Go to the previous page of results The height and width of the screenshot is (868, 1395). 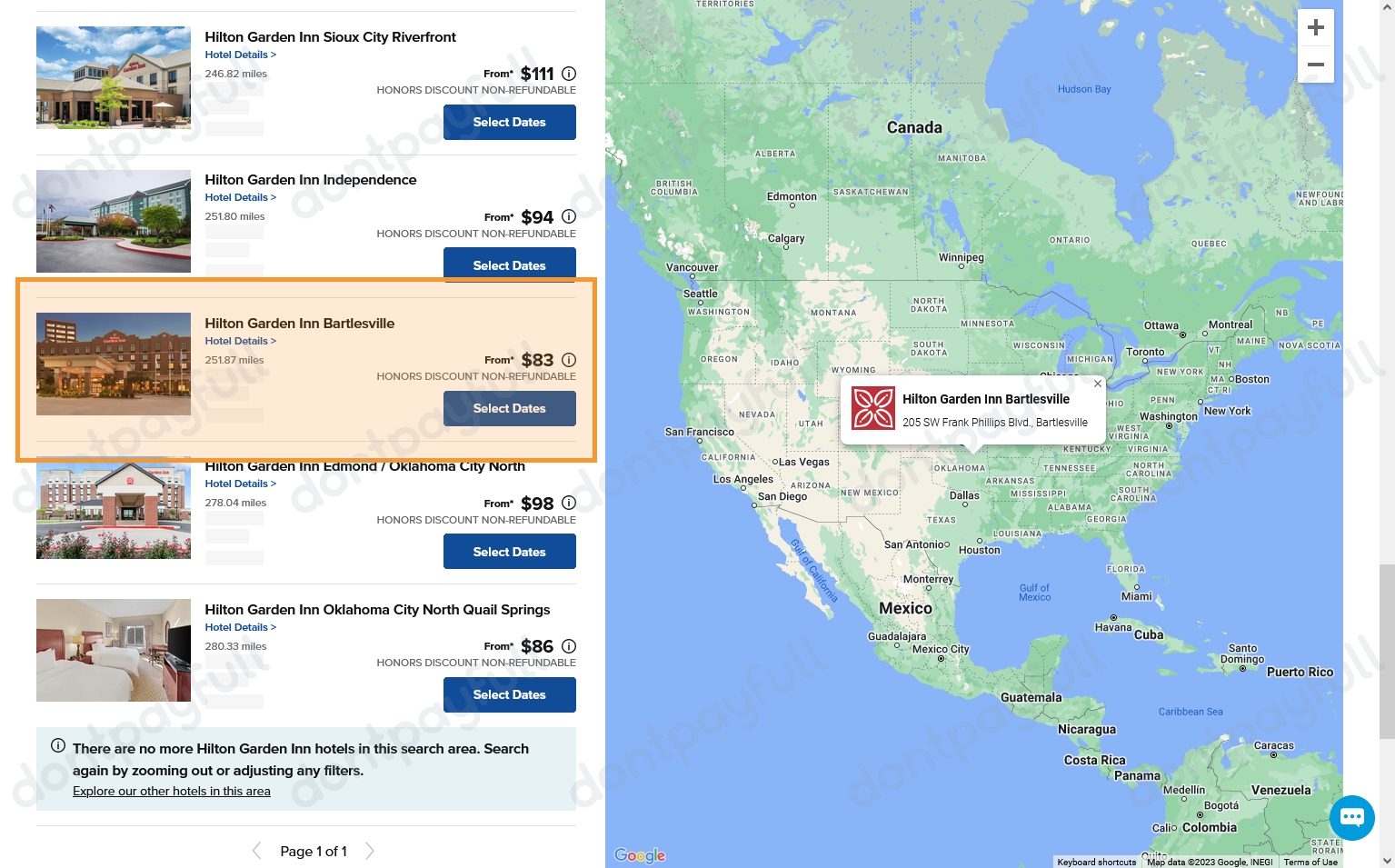coord(257,851)
